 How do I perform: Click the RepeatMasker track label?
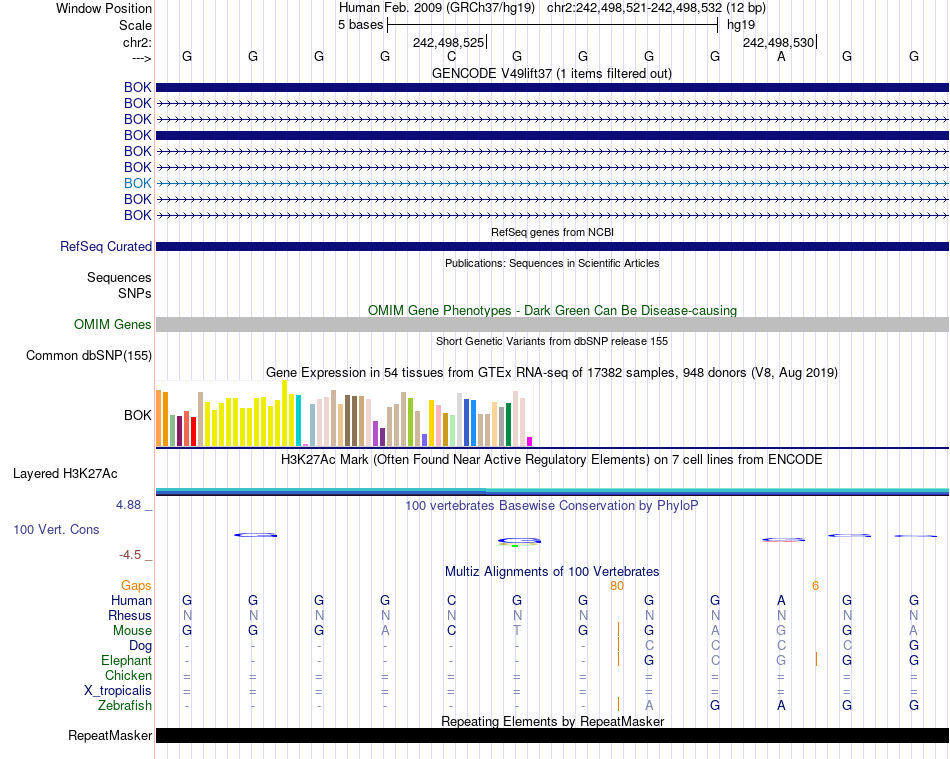[x=110, y=735]
